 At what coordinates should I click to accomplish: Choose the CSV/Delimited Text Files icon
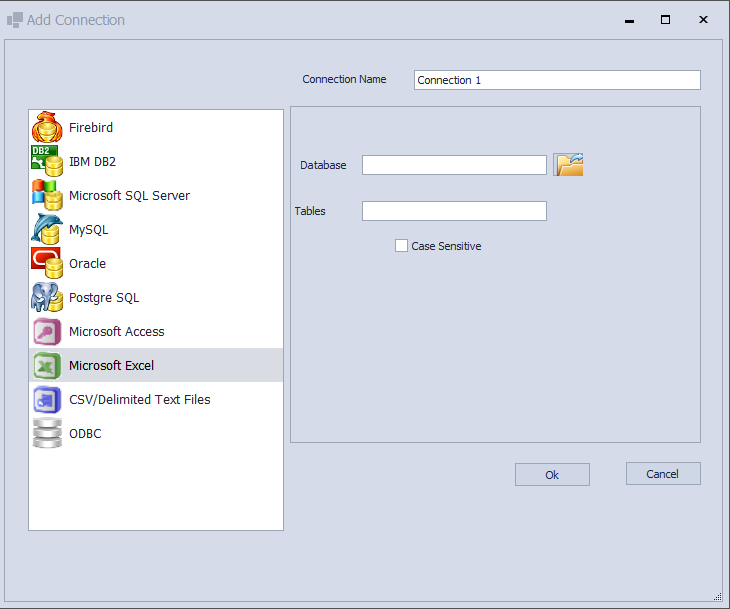(x=47, y=399)
